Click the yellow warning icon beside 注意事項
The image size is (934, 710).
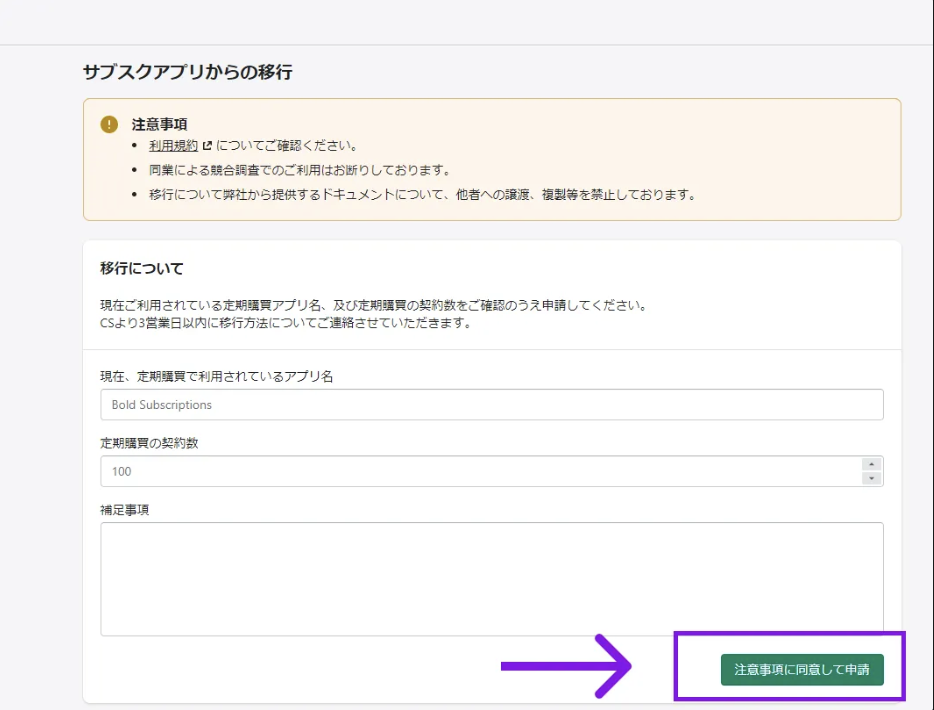(109, 124)
